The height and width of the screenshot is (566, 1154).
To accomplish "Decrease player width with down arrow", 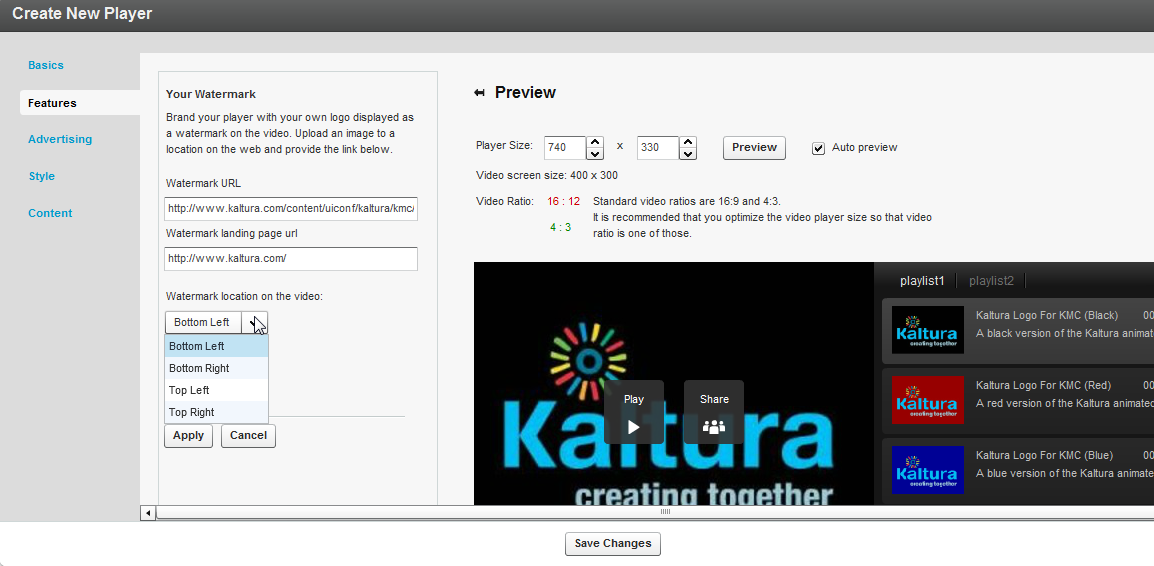I will click(595, 154).
